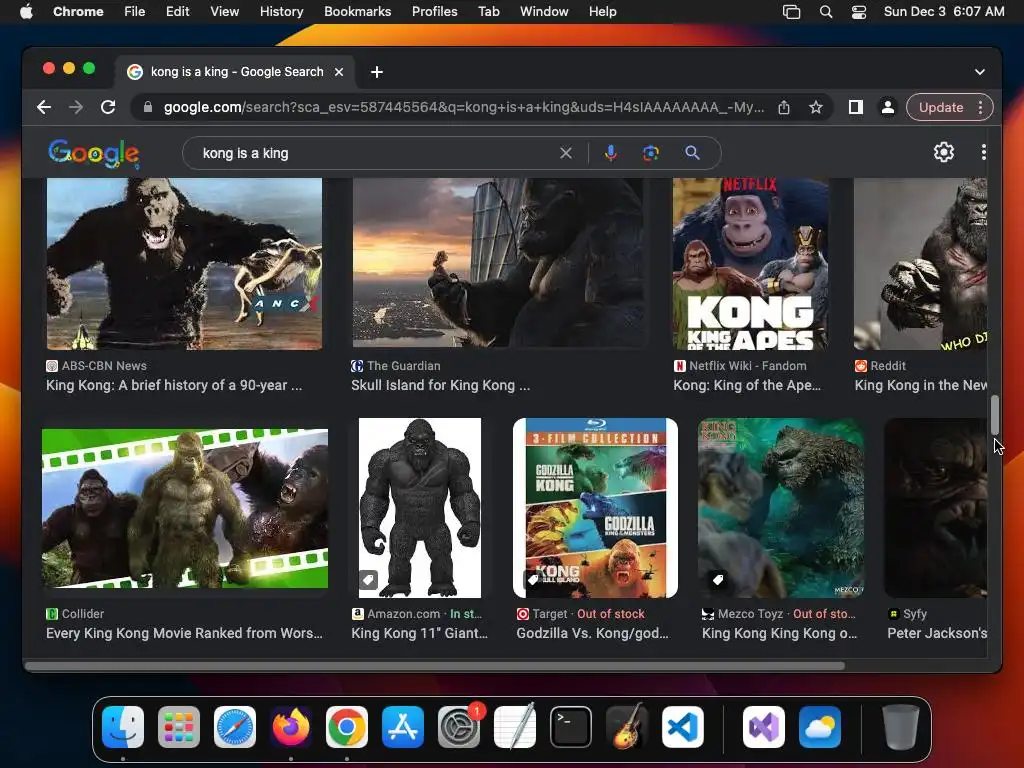This screenshot has width=1024, height=768.
Task: Launch GarageBand from the dock
Action: (x=627, y=727)
